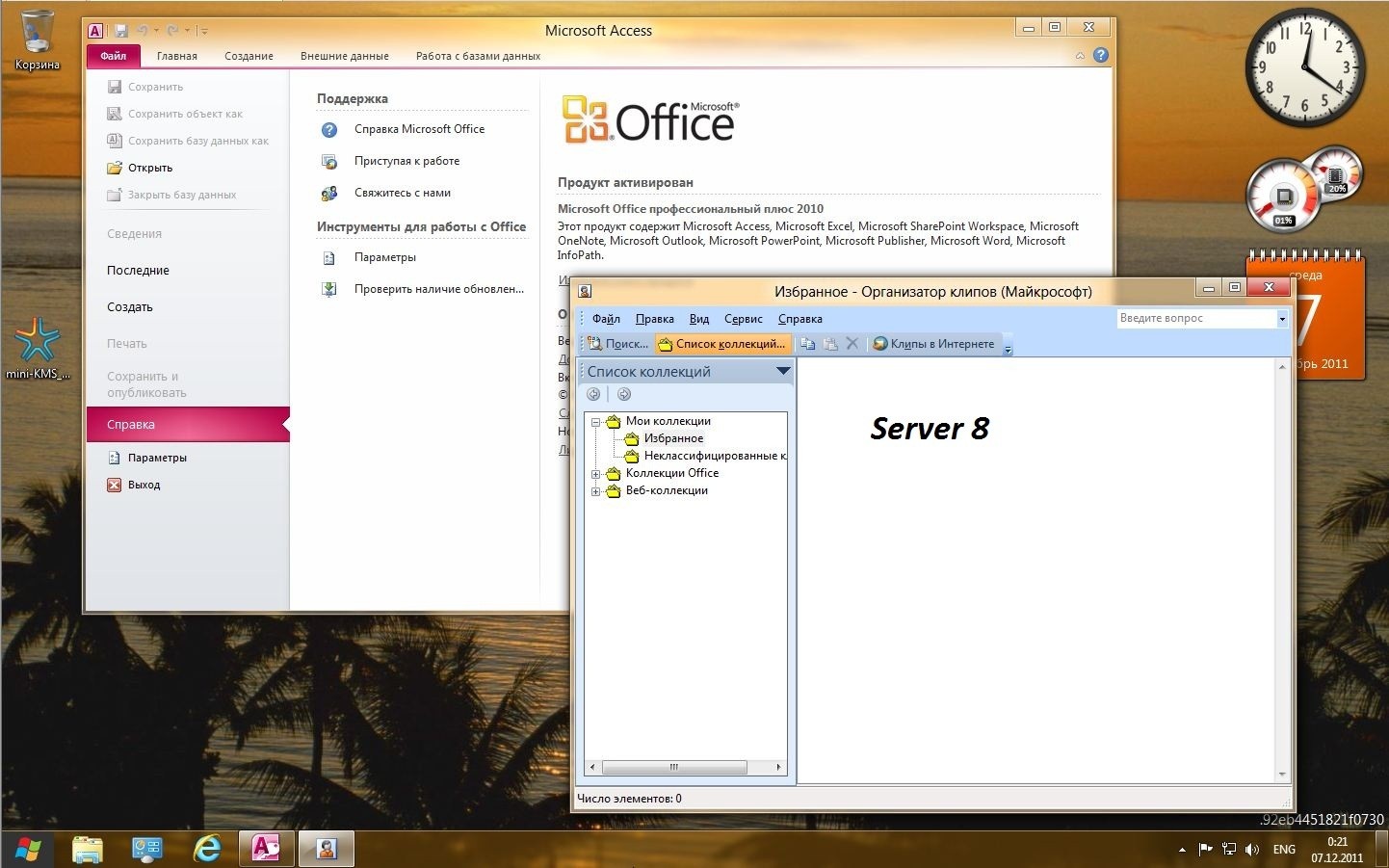Select Последние in the backstage menu

[138, 271]
